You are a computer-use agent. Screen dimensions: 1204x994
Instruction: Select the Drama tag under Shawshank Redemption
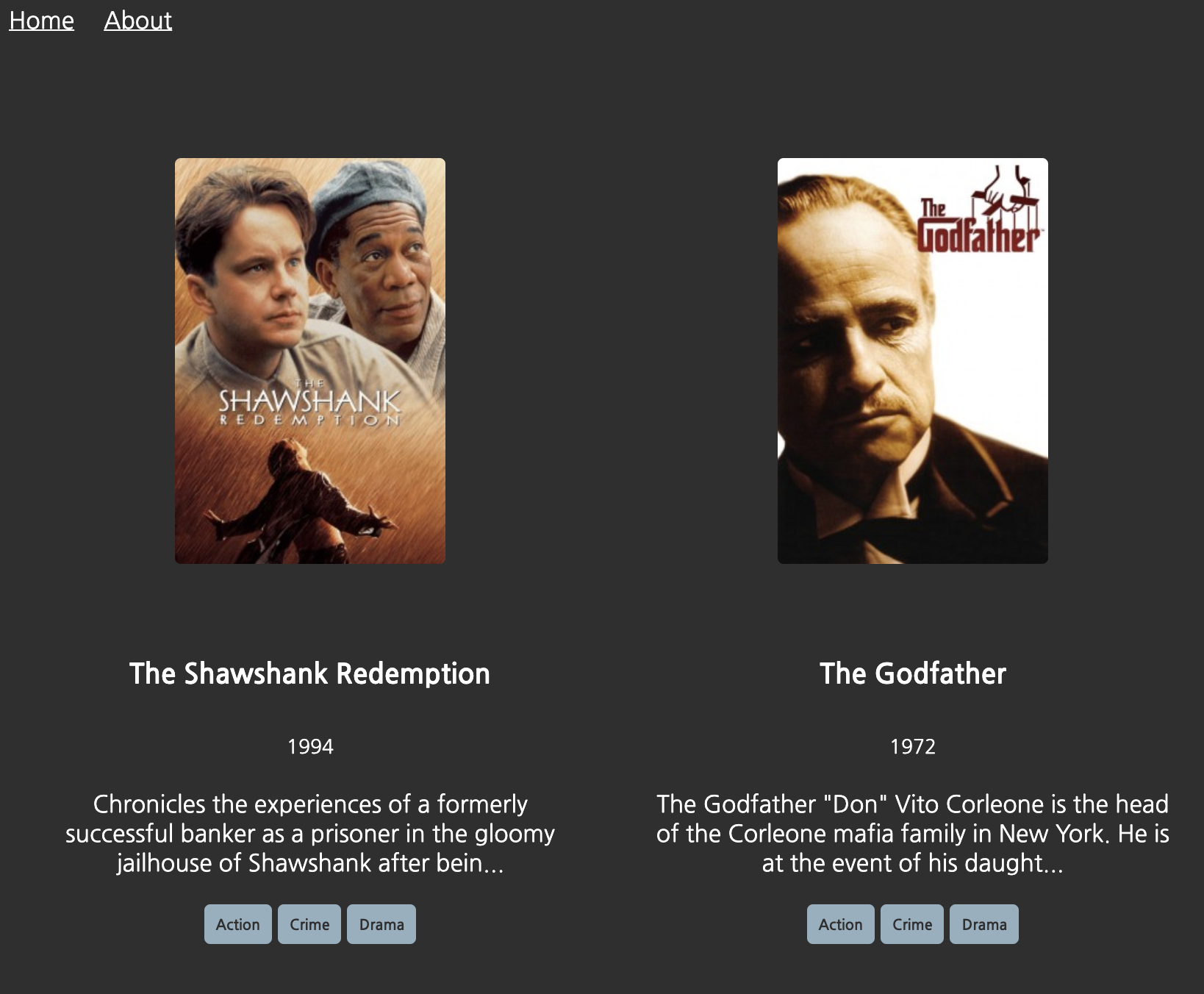[381, 924]
